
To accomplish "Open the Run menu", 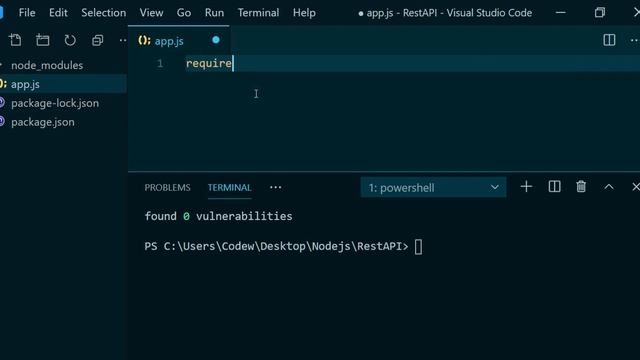I will point(214,13).
